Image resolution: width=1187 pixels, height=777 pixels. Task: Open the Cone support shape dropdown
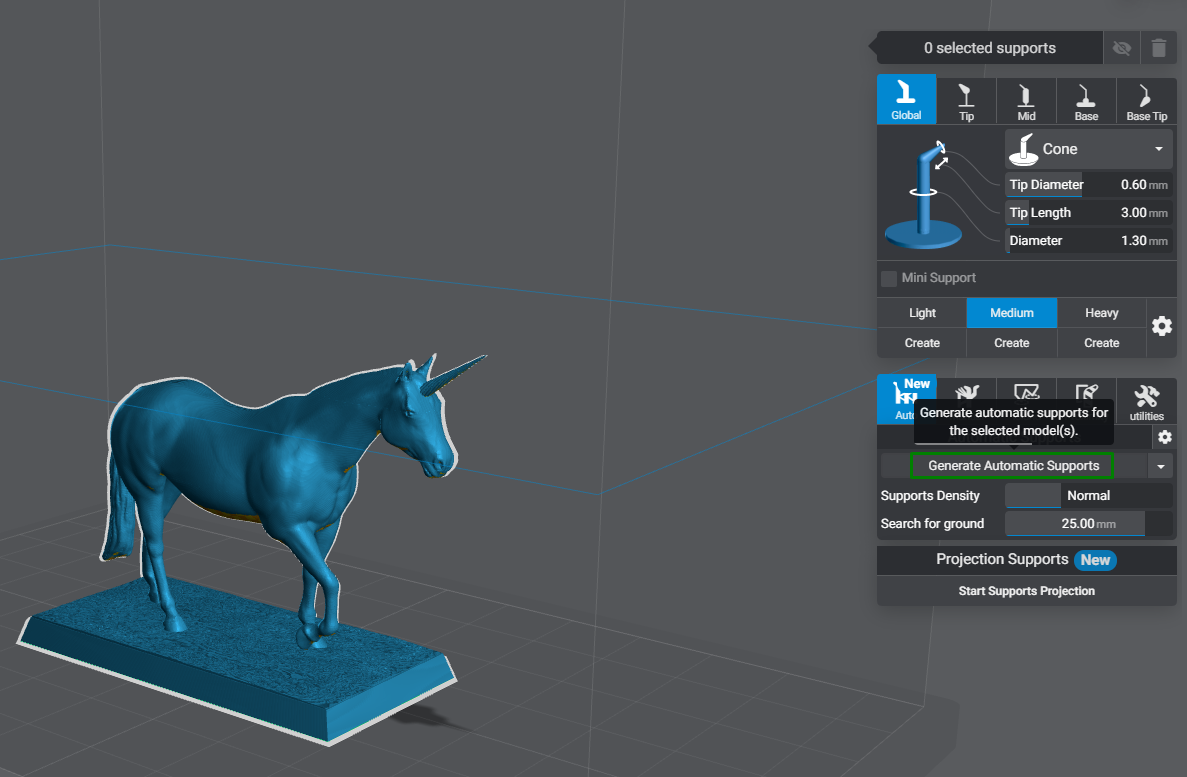(x=1088, y=148)
